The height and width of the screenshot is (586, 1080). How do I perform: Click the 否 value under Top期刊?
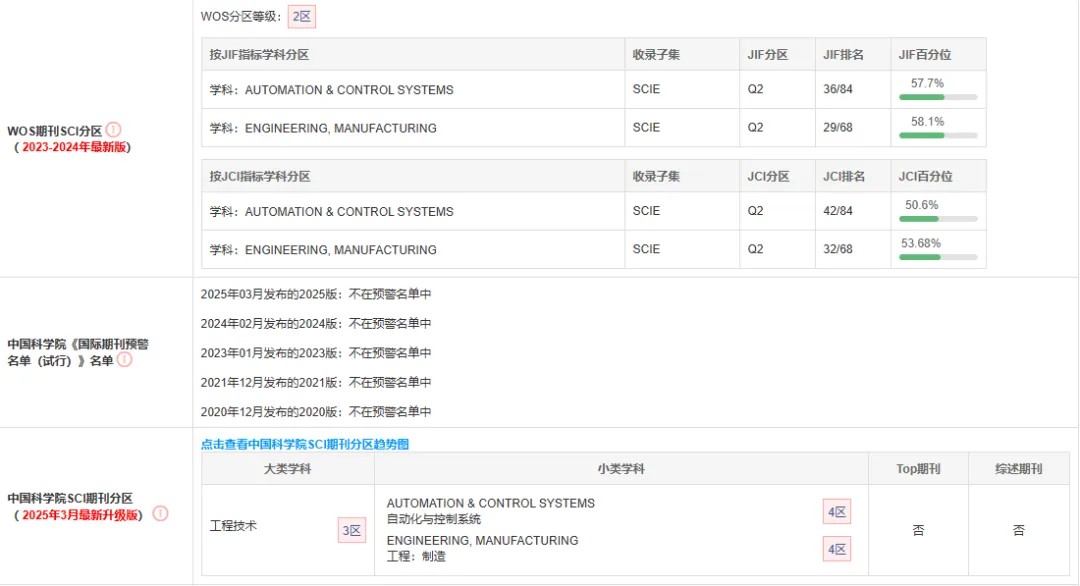[918, 530]
